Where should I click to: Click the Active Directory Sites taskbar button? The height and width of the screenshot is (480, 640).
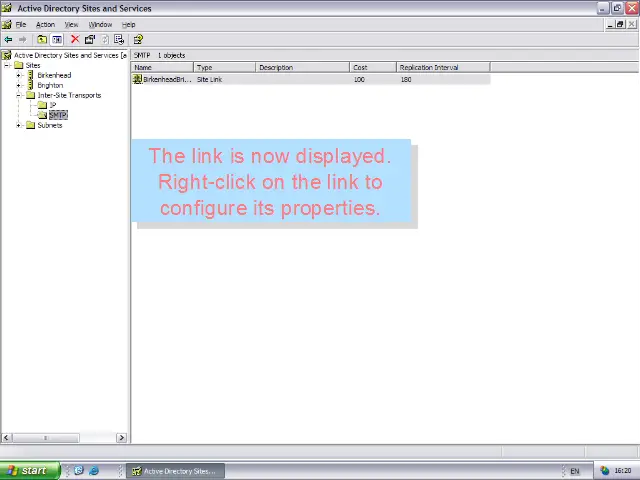click(x=176, y=471)
